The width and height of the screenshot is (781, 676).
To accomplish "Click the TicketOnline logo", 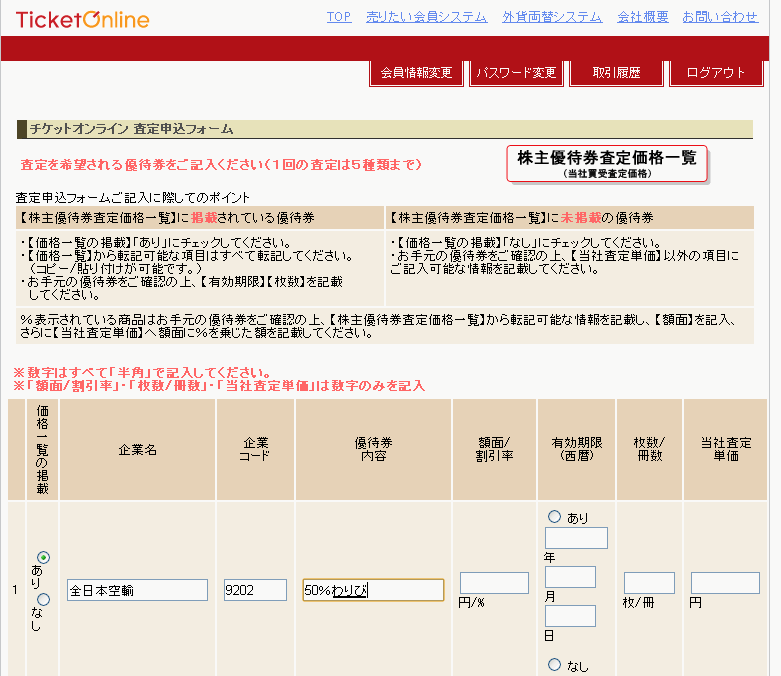I will (83, 20).
